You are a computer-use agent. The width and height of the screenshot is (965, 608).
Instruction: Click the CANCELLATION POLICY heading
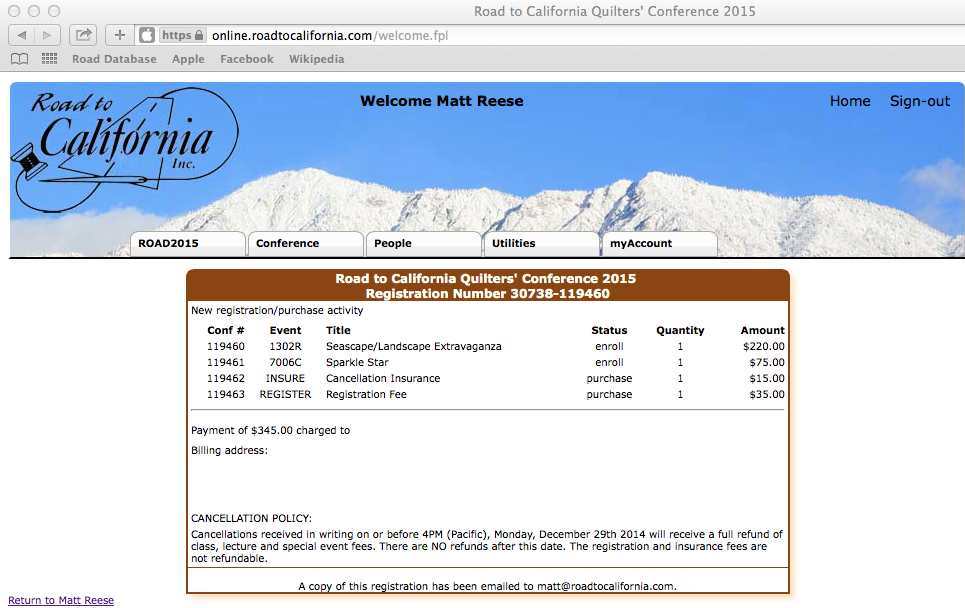(251, 518)
